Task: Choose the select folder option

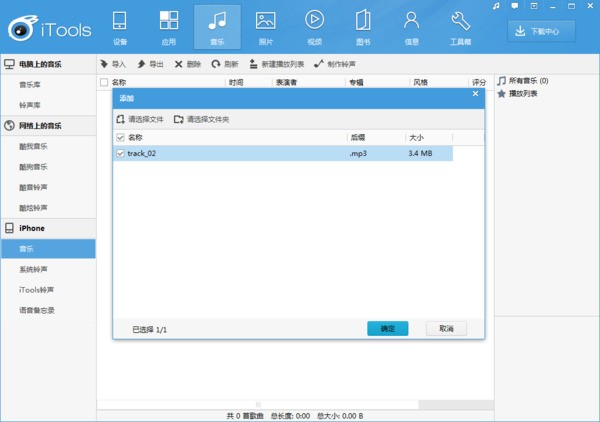Action: [201, 119]
